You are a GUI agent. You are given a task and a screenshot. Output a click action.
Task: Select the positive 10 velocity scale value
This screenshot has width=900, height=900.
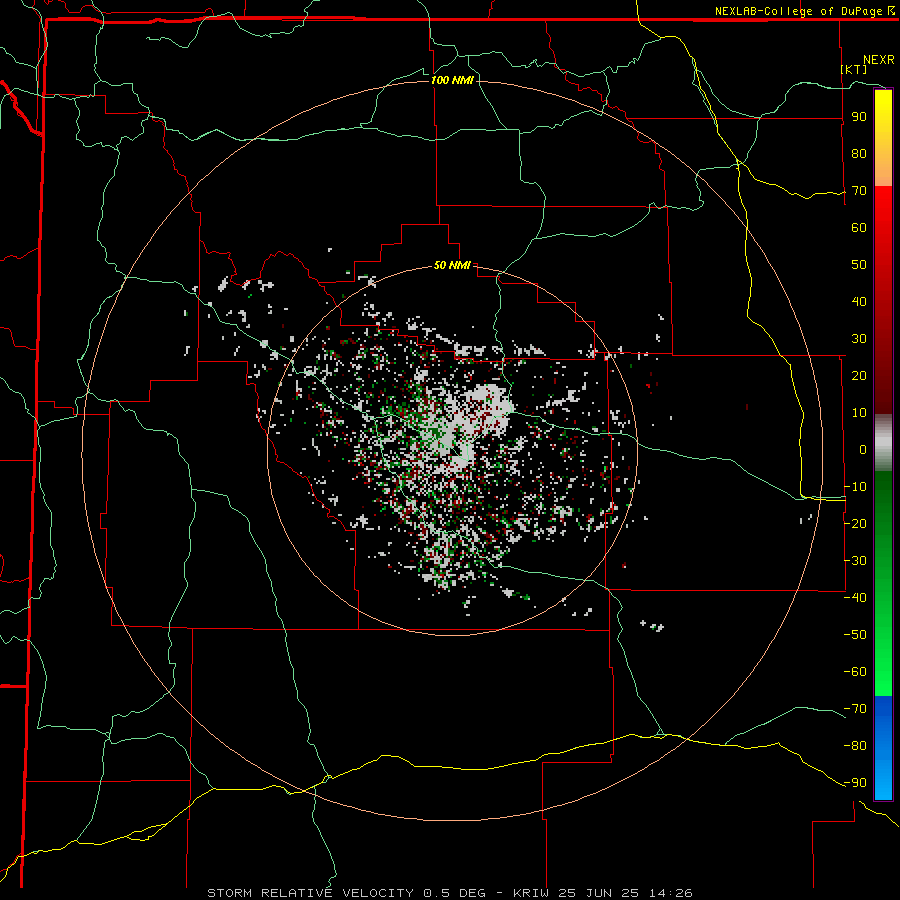pos(859,413)
